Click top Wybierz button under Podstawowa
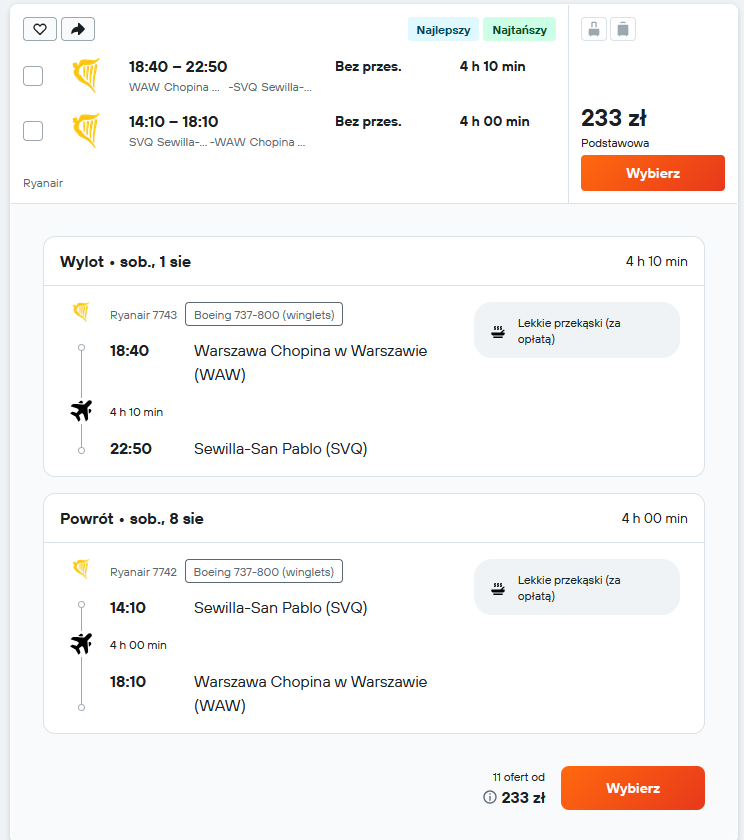747x840 pixels. coord(655,173)
